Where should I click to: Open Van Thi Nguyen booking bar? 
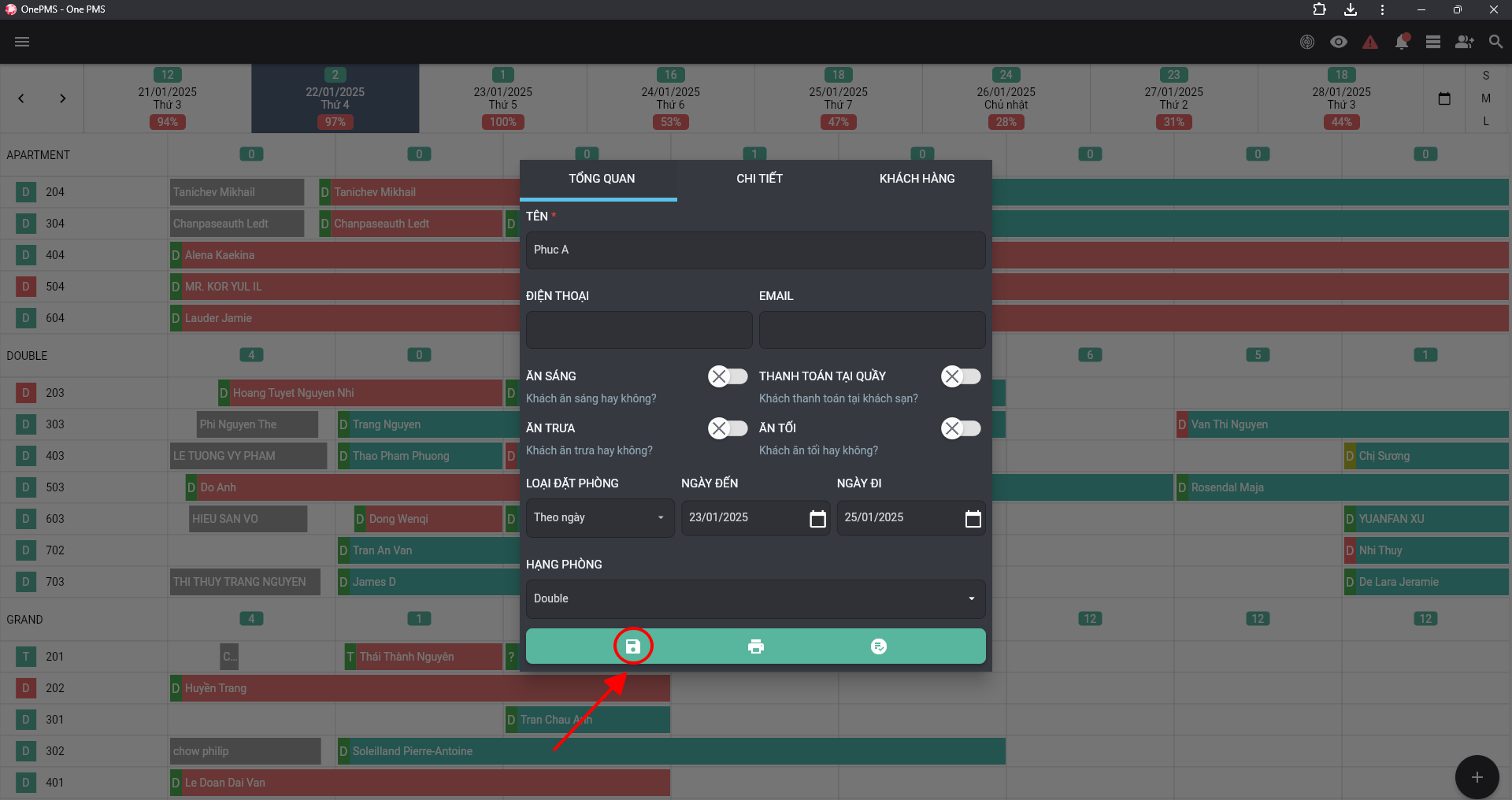(x=1343, y=424)
